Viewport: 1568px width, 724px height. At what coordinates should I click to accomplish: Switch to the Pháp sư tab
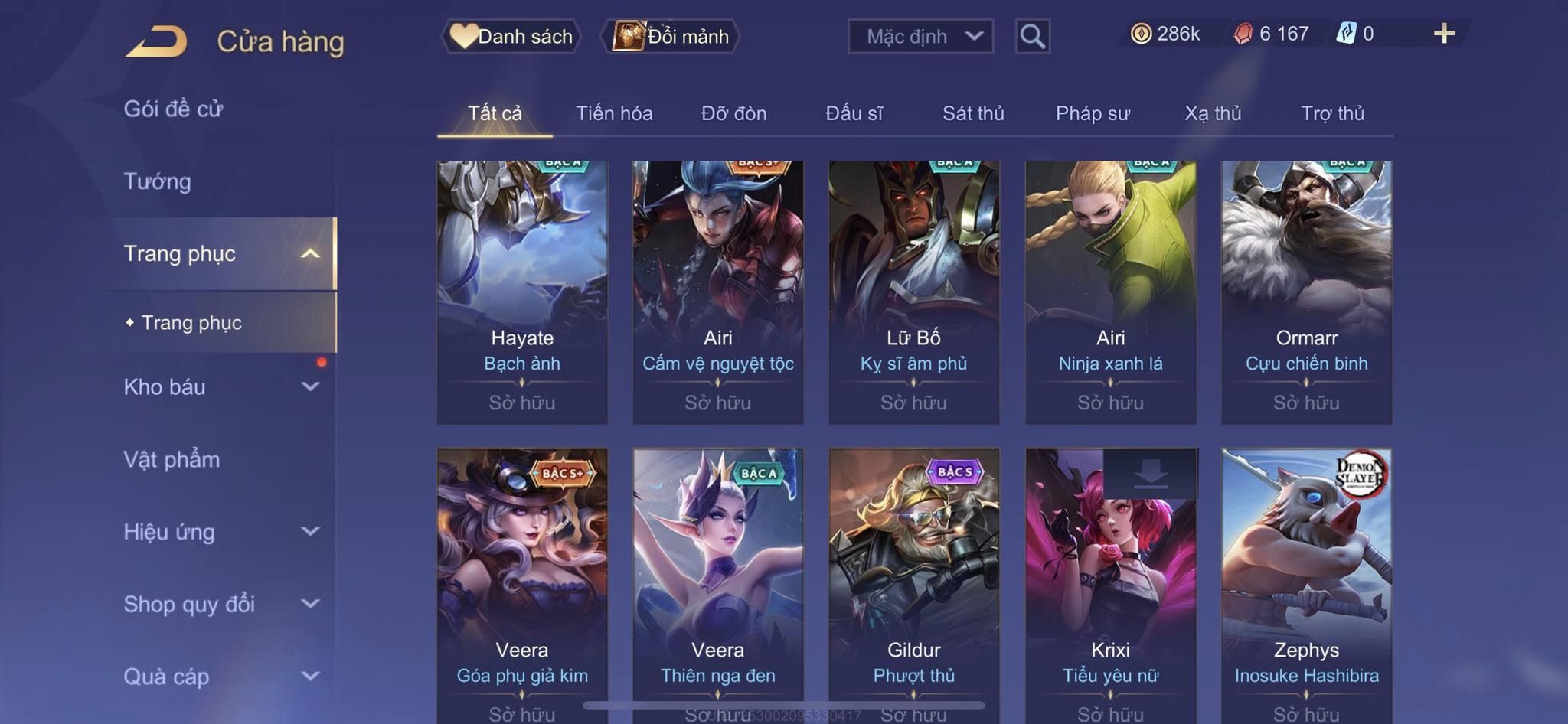(x=1093, y=113)
